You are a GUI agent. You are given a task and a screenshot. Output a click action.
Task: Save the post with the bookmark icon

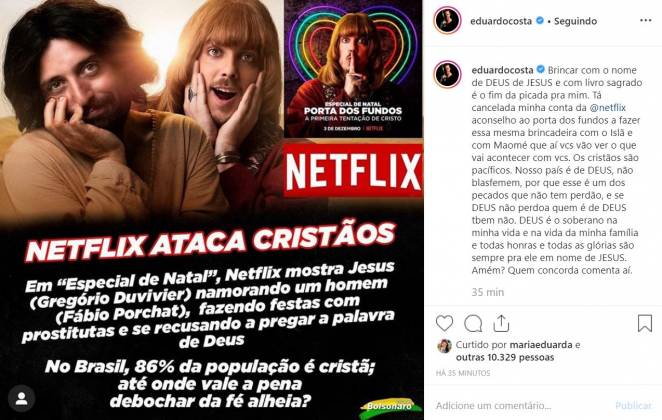(645, 323)
